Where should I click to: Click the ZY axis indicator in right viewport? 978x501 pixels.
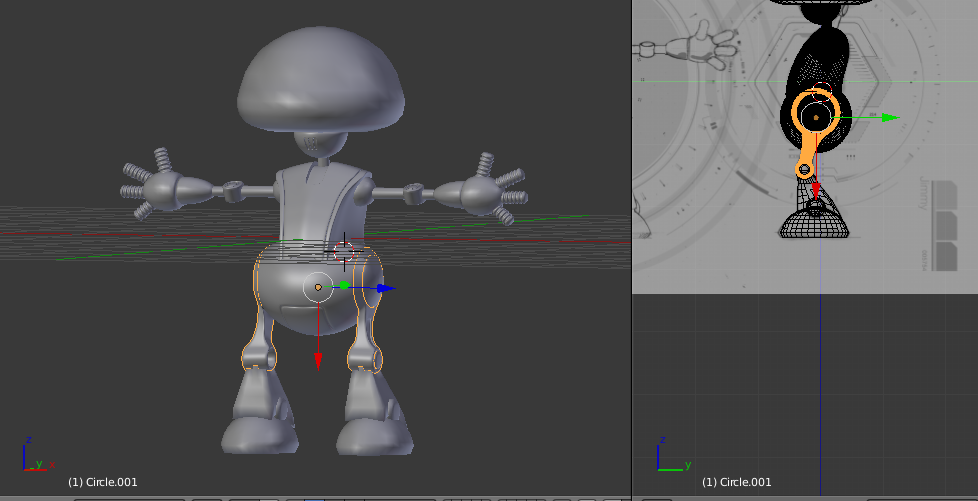tap(674, 454)
